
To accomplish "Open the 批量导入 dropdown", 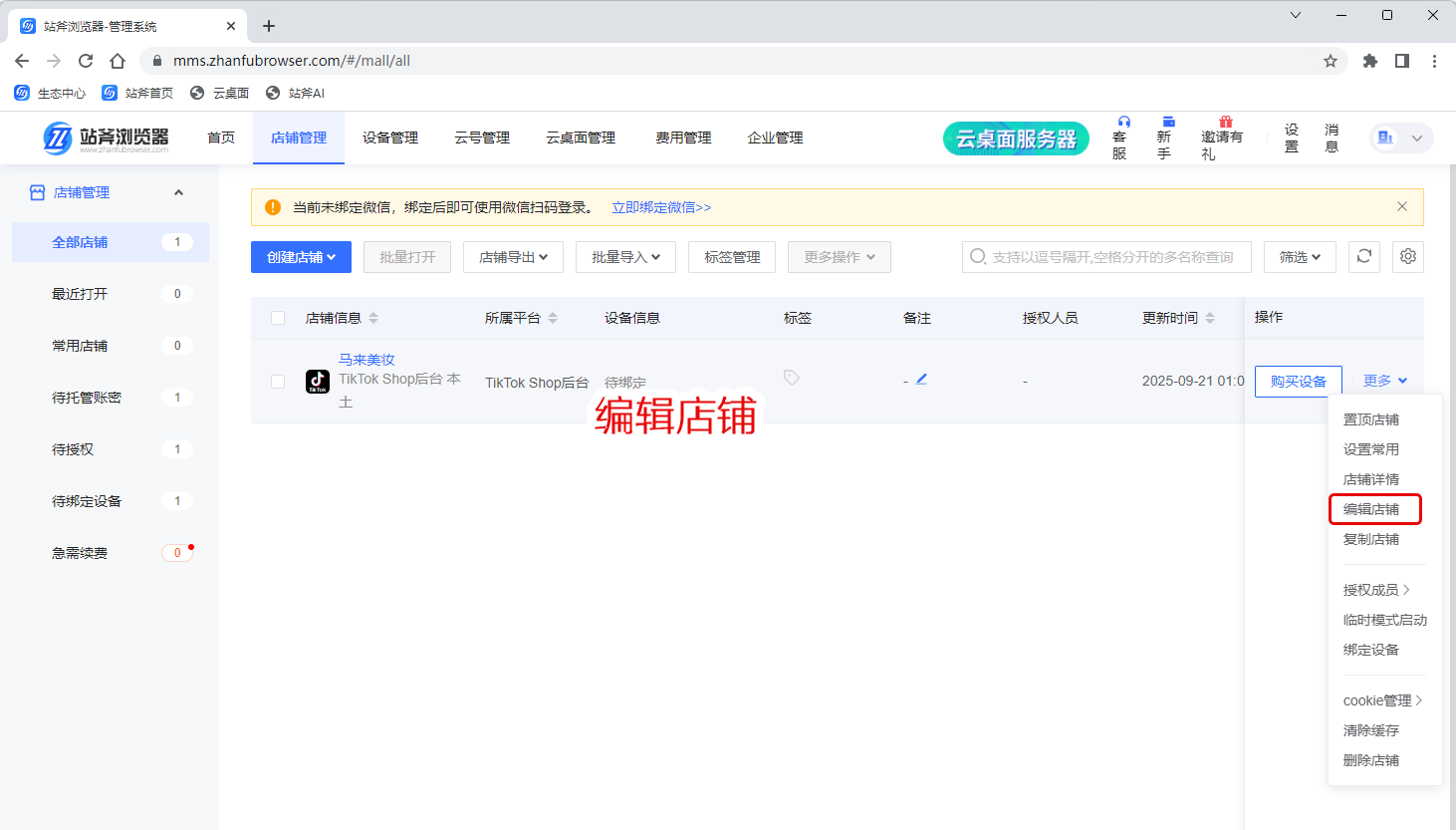I will (x=625, y=257).
